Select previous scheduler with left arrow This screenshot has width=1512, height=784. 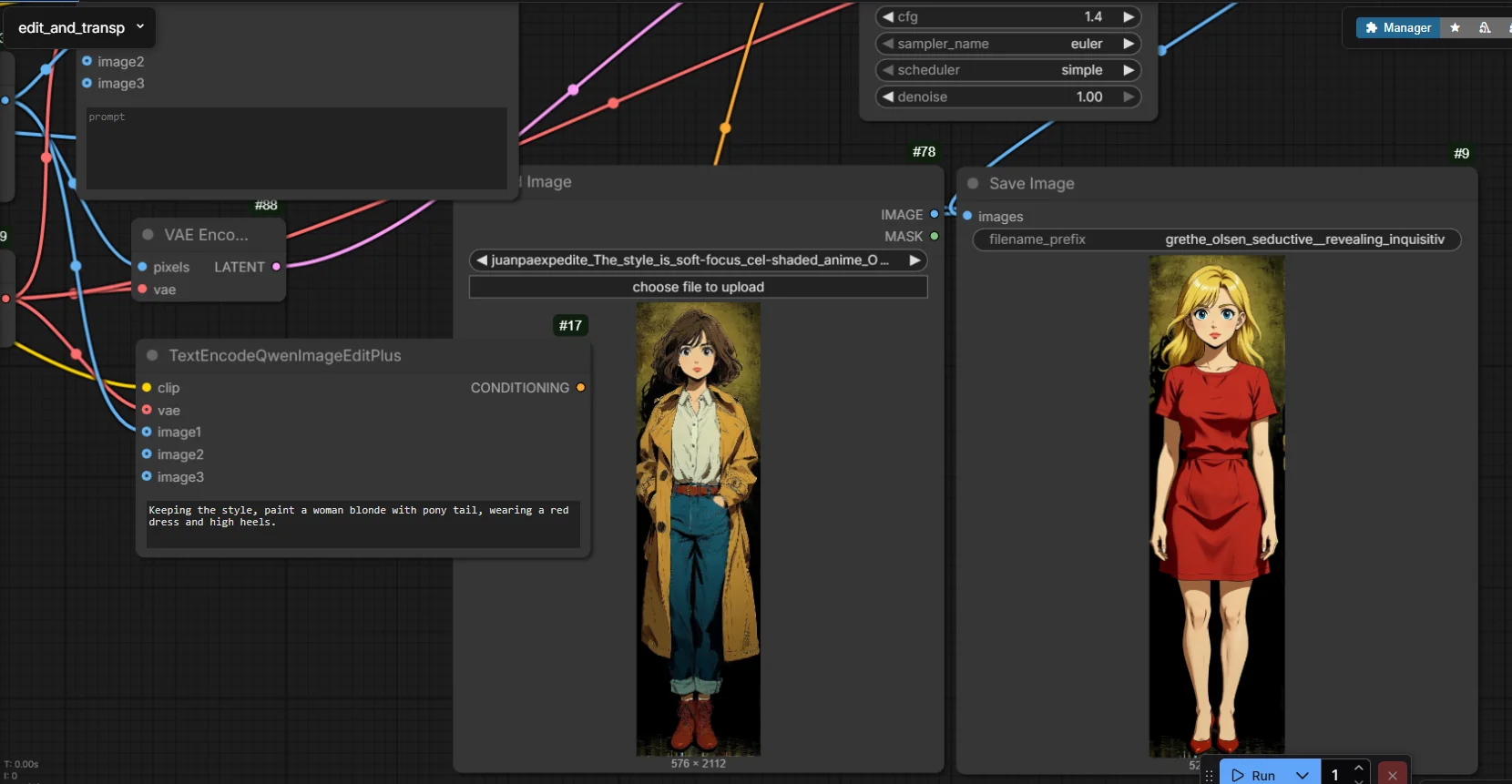pyautogui.click(x=887, y=70)
